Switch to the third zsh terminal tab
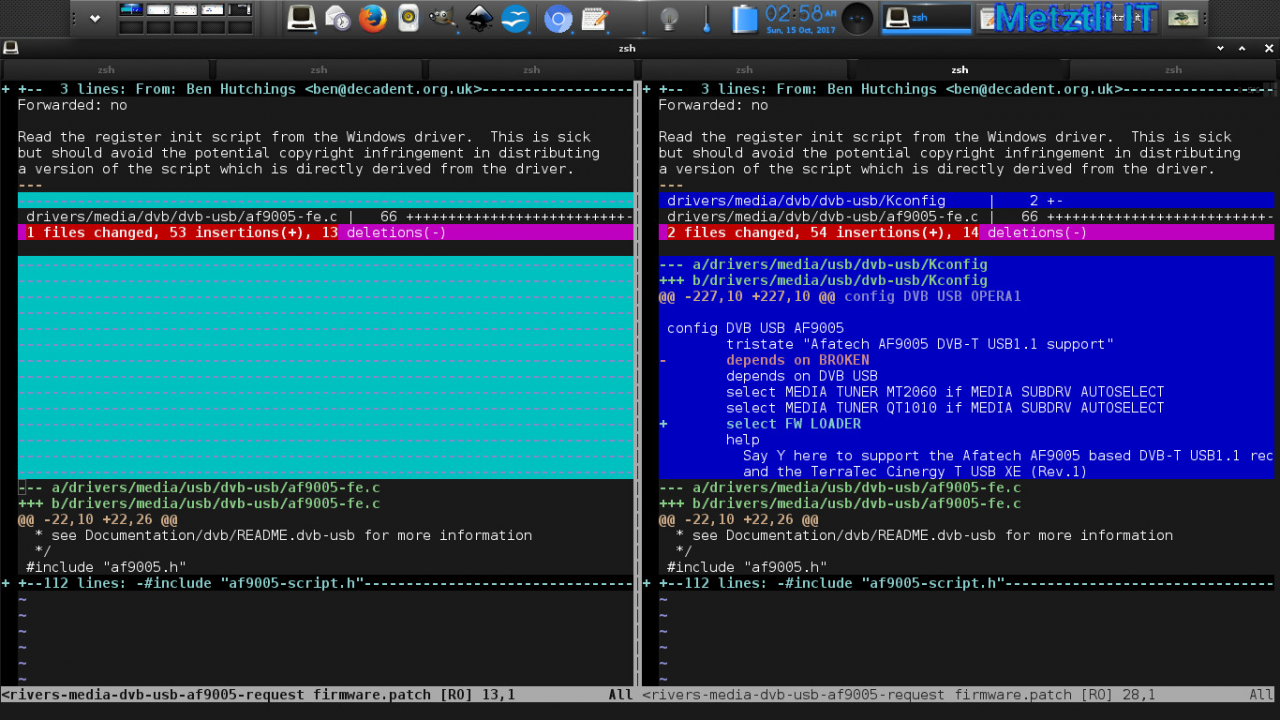 pyautogui.click(x=532, y=70)
